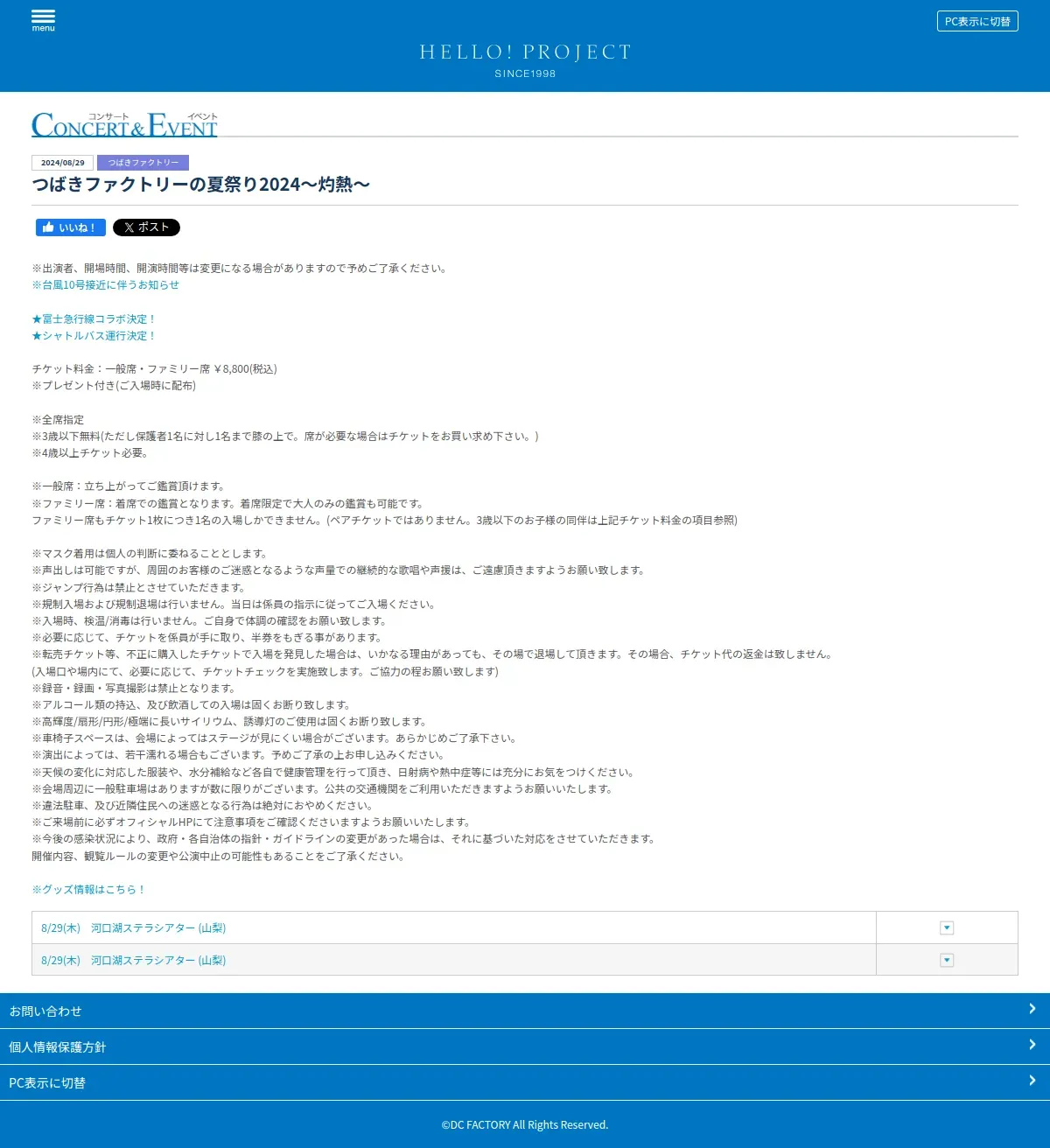Click the ※ジャンプ行為は禁止 line
This screenshot has width=1050, height=1148.
139,588
